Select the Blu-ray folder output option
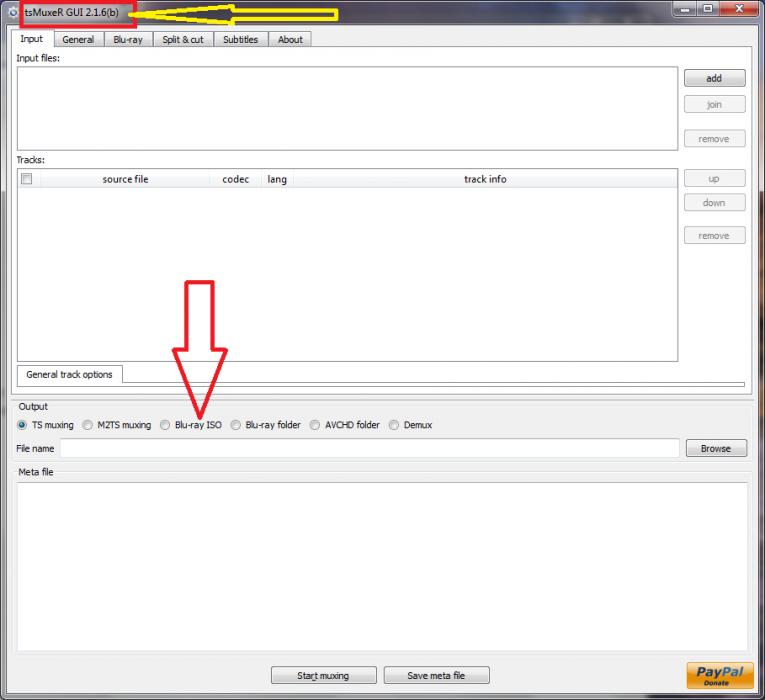 (266, 425)
